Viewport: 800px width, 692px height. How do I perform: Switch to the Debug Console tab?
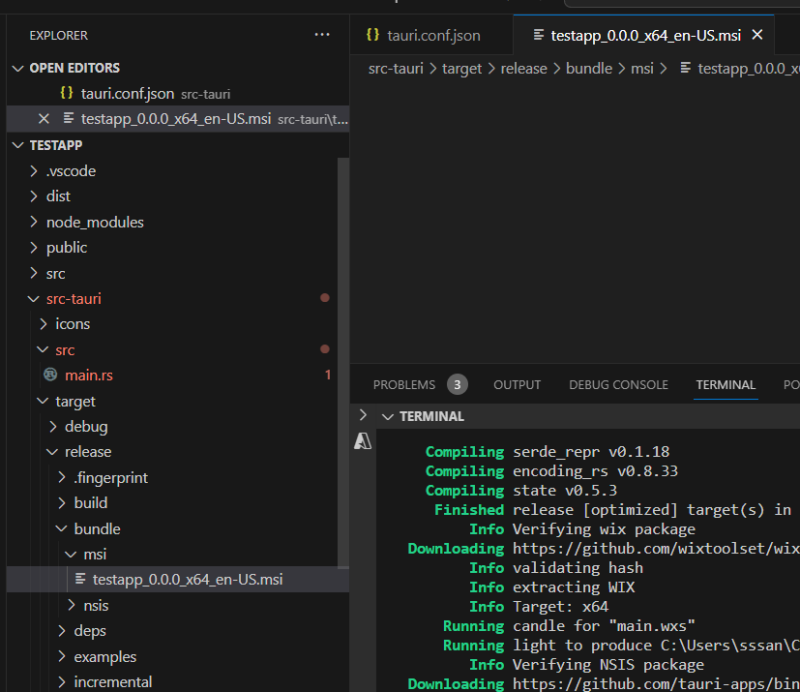coord(618,385)
